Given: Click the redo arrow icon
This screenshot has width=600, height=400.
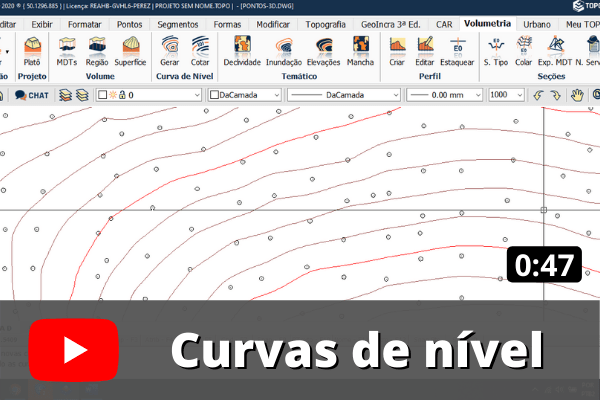Looking at the screenshot, I should [555, 95].
